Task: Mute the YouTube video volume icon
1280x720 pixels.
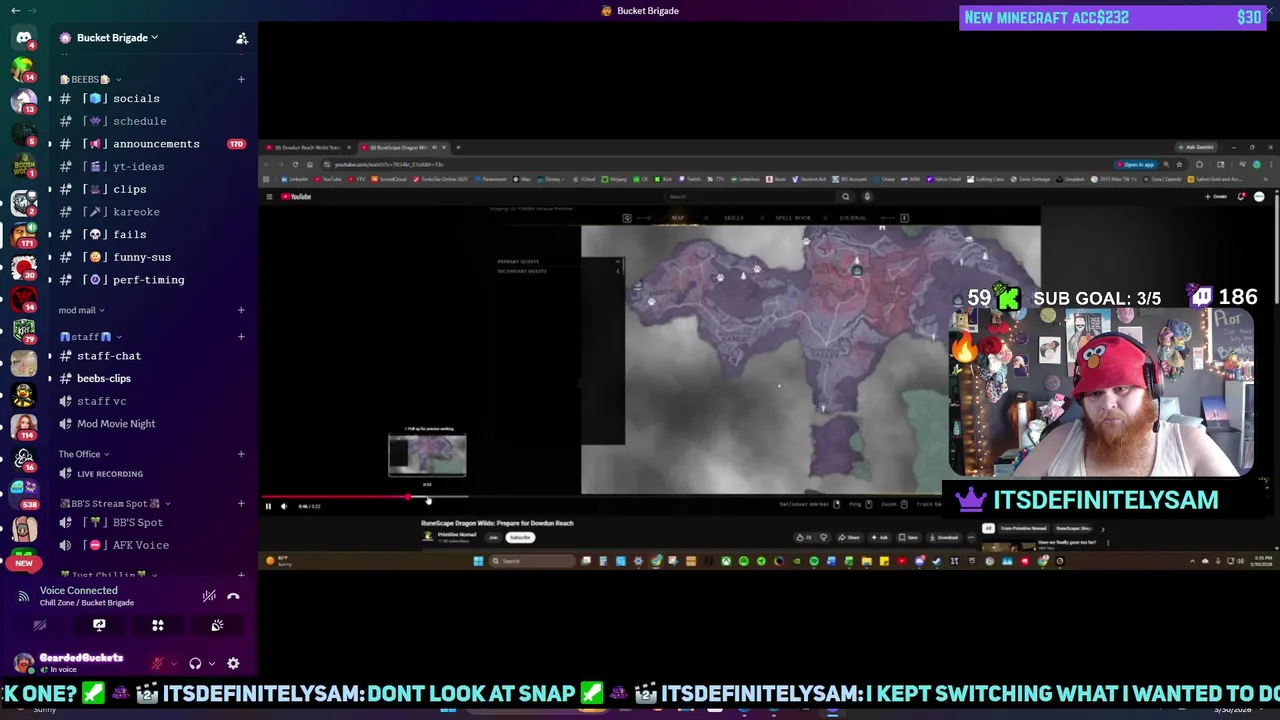Action: 284,506
